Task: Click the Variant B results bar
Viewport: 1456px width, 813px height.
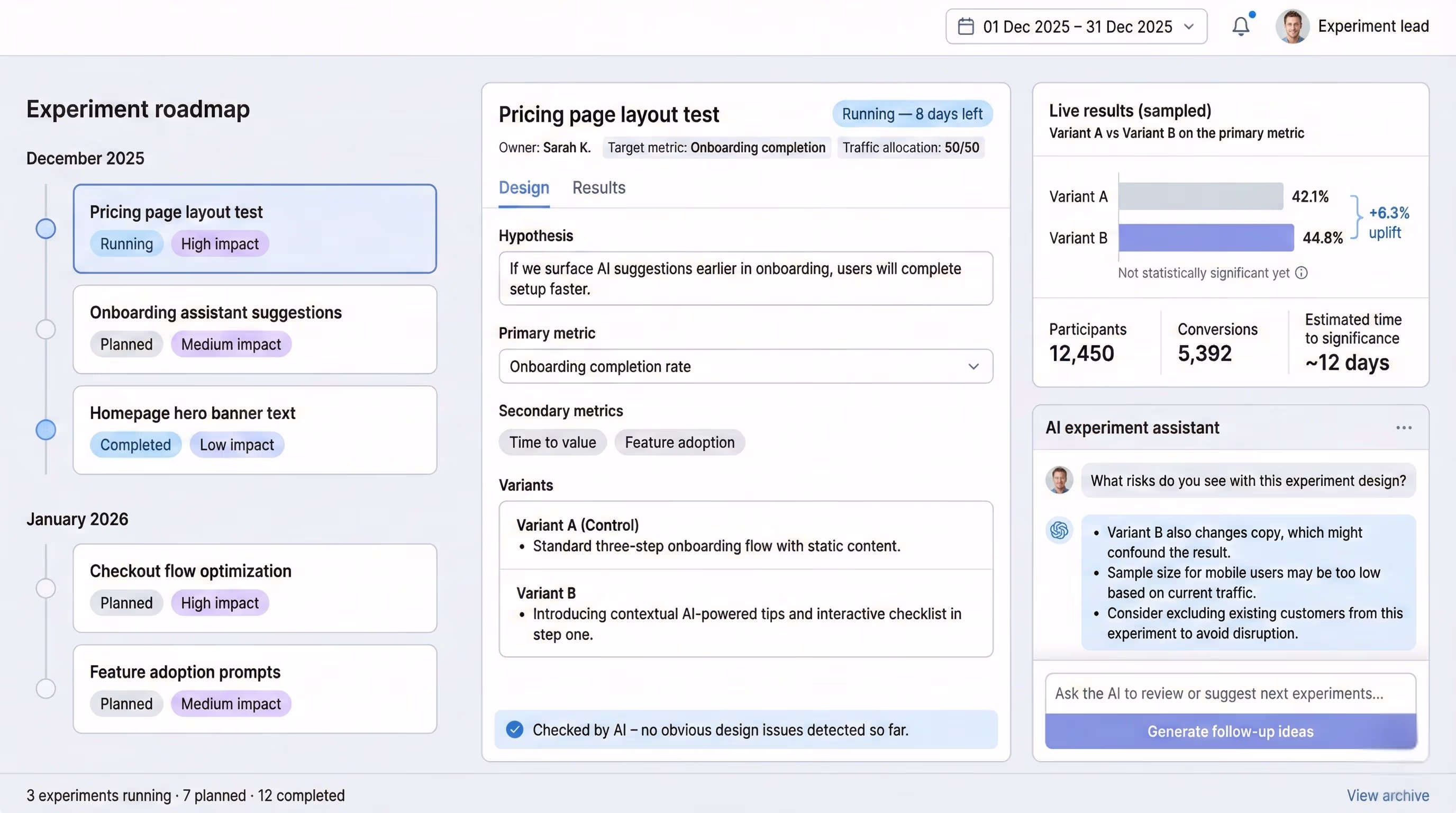Action: coord(1206,238)
